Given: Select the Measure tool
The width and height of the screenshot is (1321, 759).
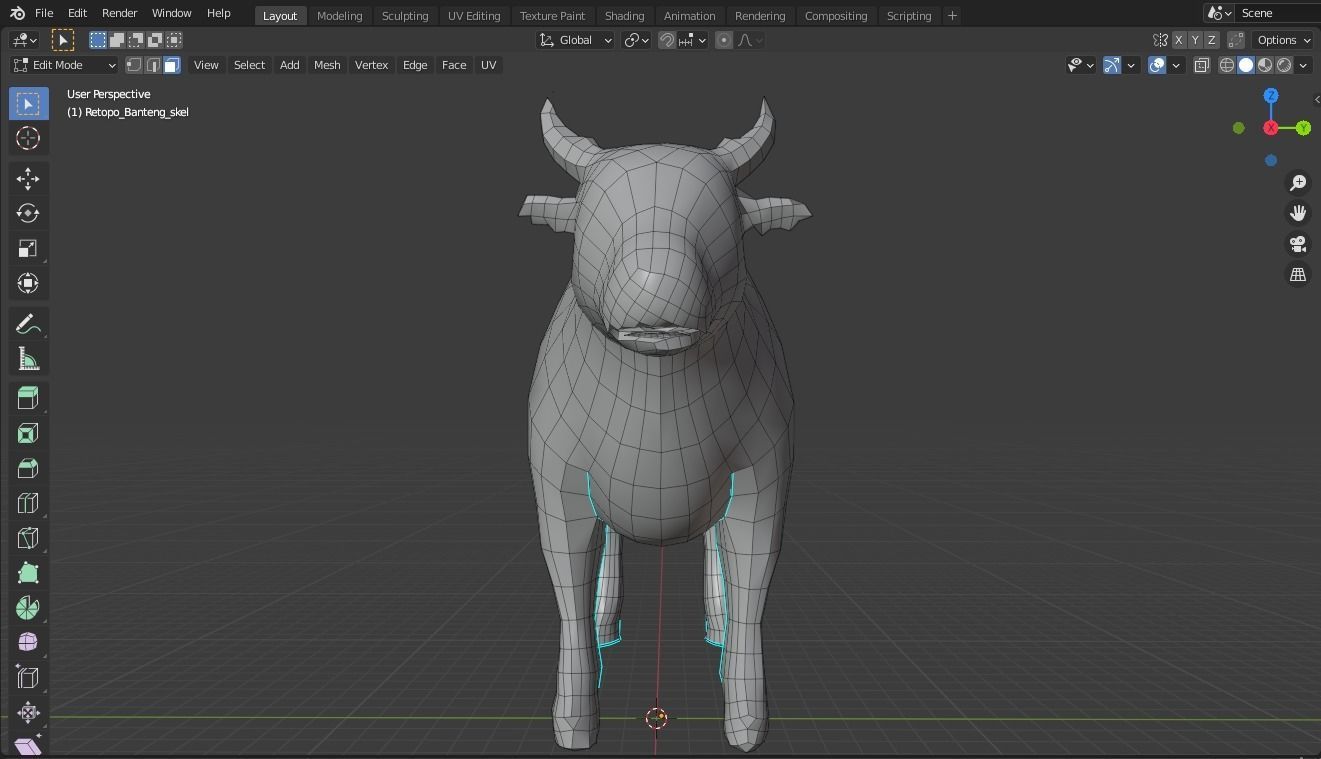Looking at the screenshot, I should pyautogui.click(x=28, y=359).
